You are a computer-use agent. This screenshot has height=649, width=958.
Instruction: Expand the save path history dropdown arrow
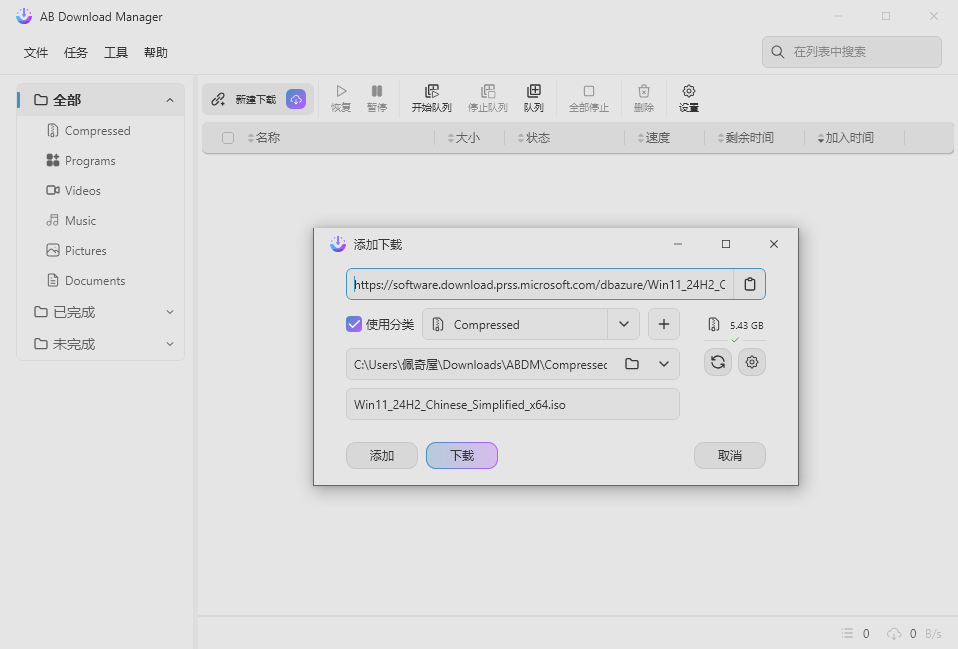coord(664,364)
